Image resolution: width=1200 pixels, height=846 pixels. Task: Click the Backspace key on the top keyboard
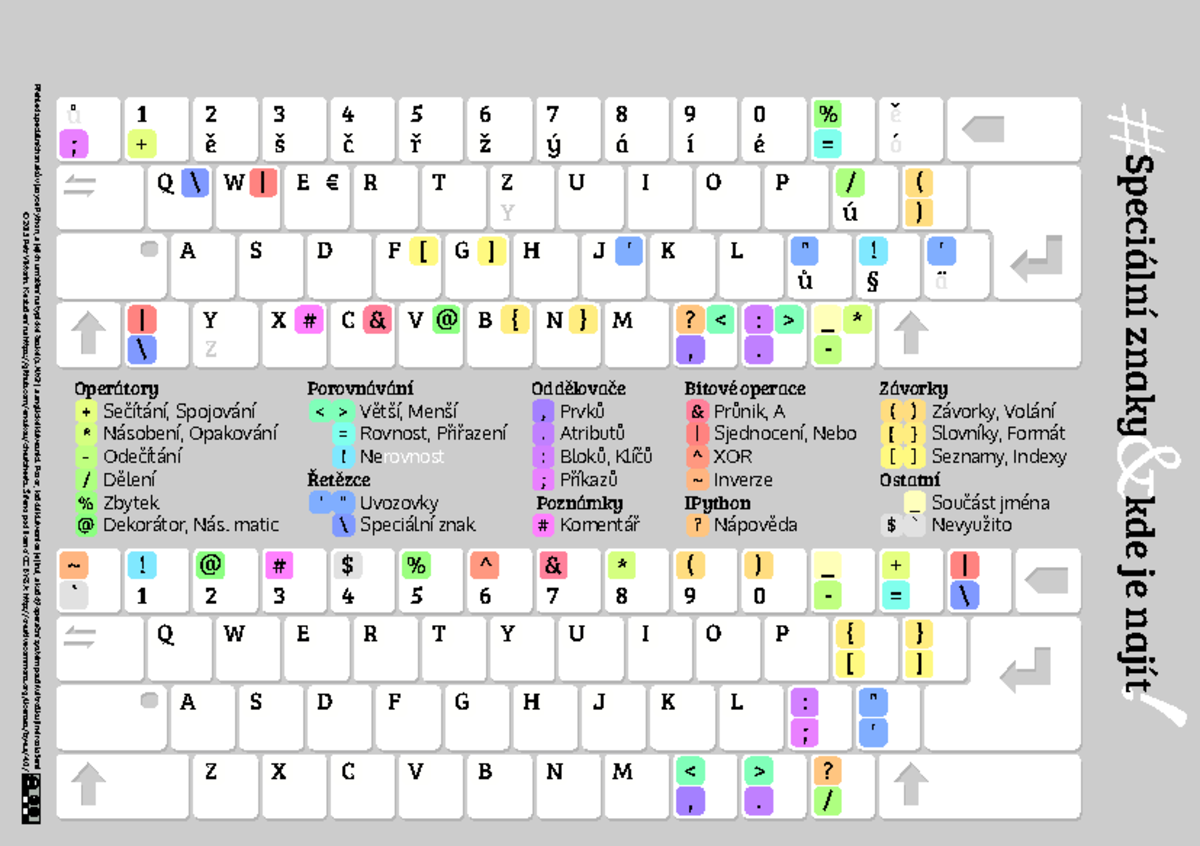pos(1013,129)
